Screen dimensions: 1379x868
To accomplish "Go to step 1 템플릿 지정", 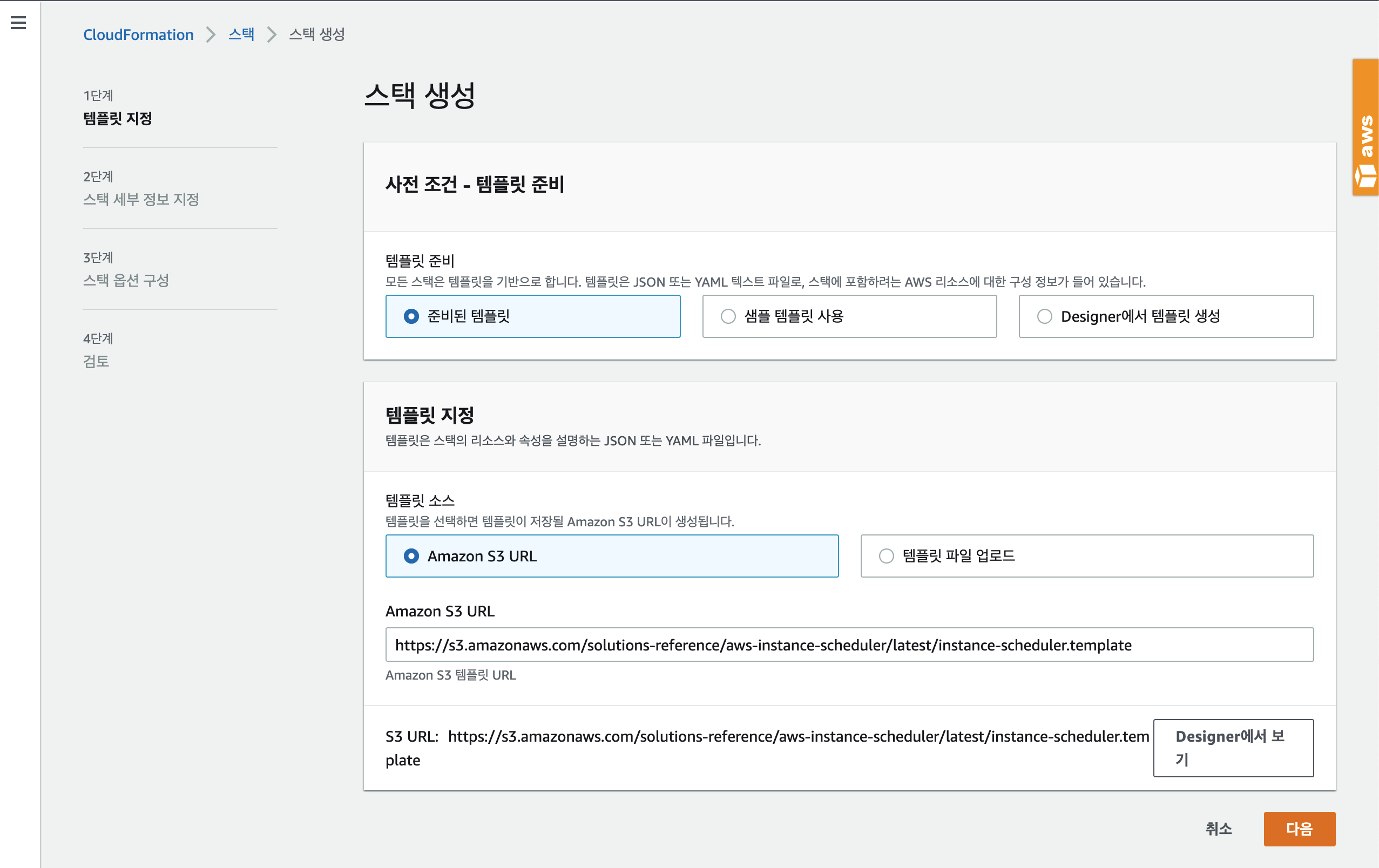I will click(117, 119).
